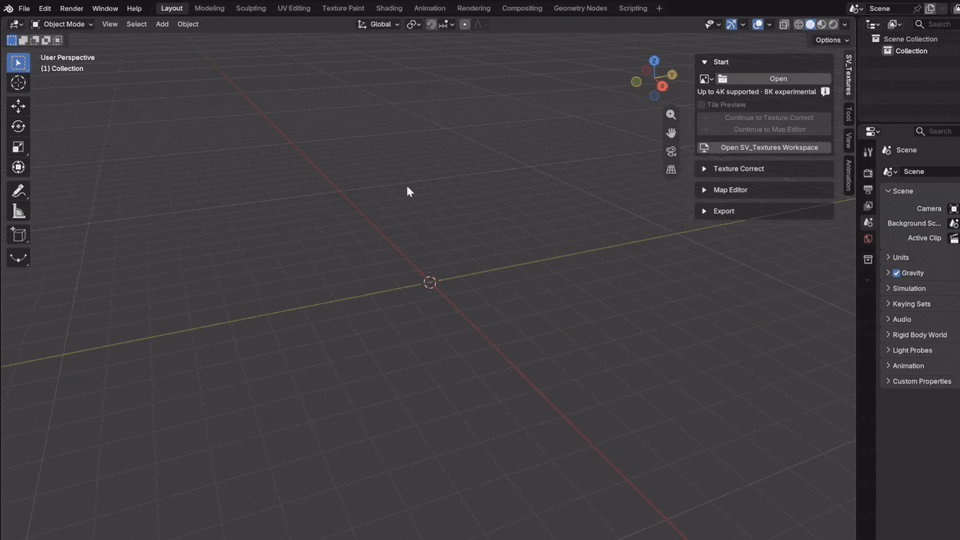Screen dimensions: 960x540
Task: Click the Pan view hand icon
Action: [x=671, y=133]
